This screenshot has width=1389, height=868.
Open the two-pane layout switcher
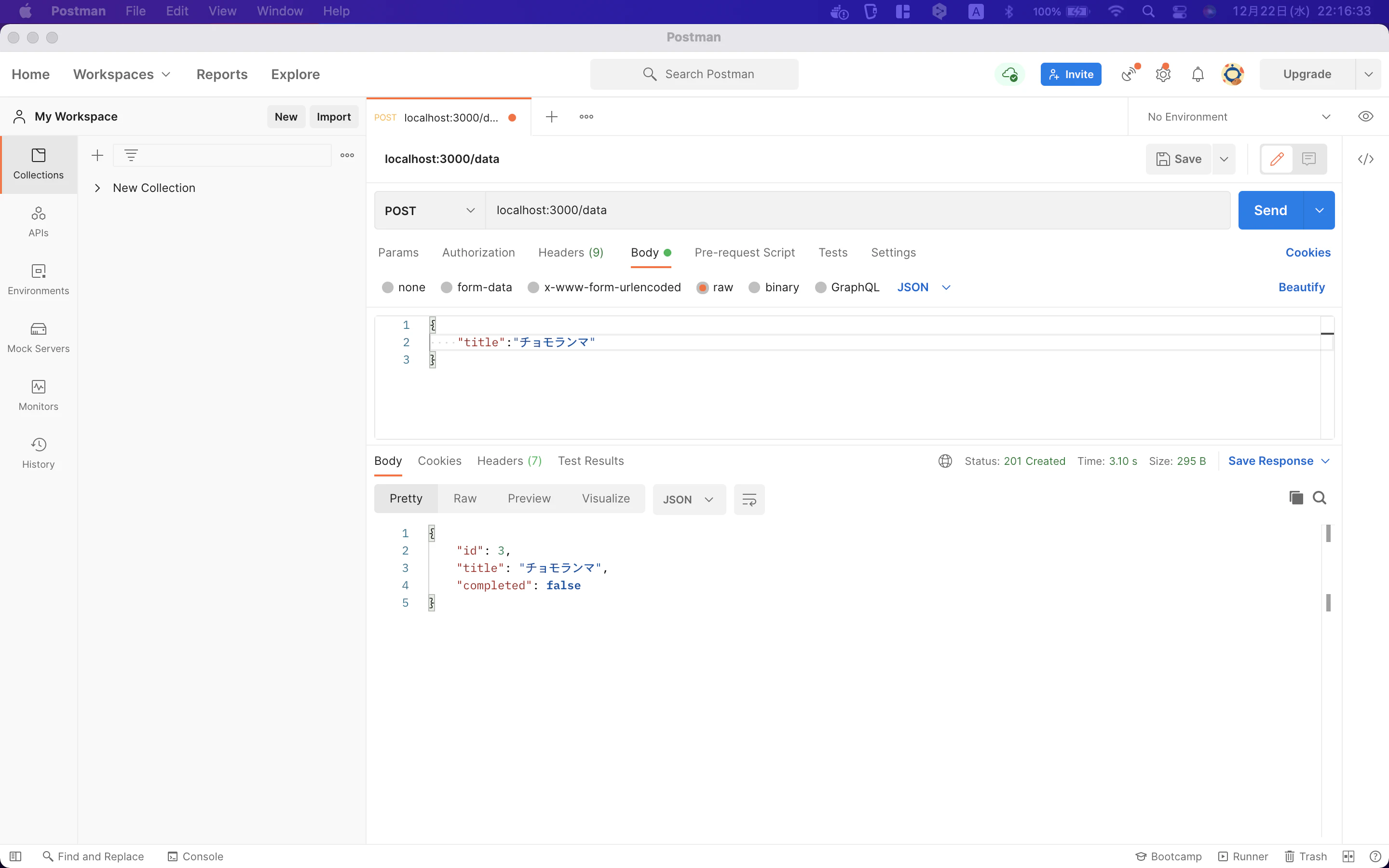(1348, 856)
